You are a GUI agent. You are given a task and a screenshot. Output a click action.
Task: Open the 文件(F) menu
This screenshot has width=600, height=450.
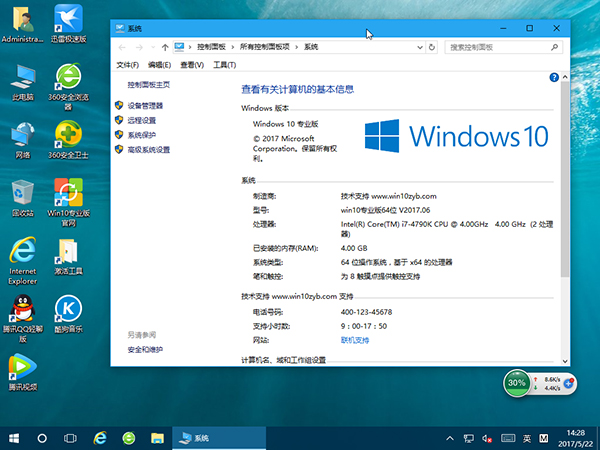coord(127,65)
